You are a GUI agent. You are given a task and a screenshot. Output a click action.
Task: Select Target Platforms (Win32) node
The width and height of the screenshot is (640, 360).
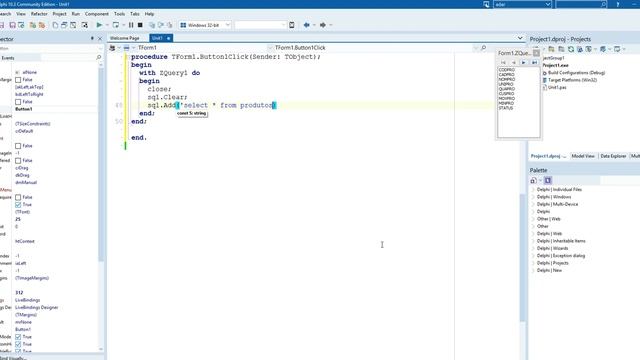pyautogui.click(x=572, y=80)
